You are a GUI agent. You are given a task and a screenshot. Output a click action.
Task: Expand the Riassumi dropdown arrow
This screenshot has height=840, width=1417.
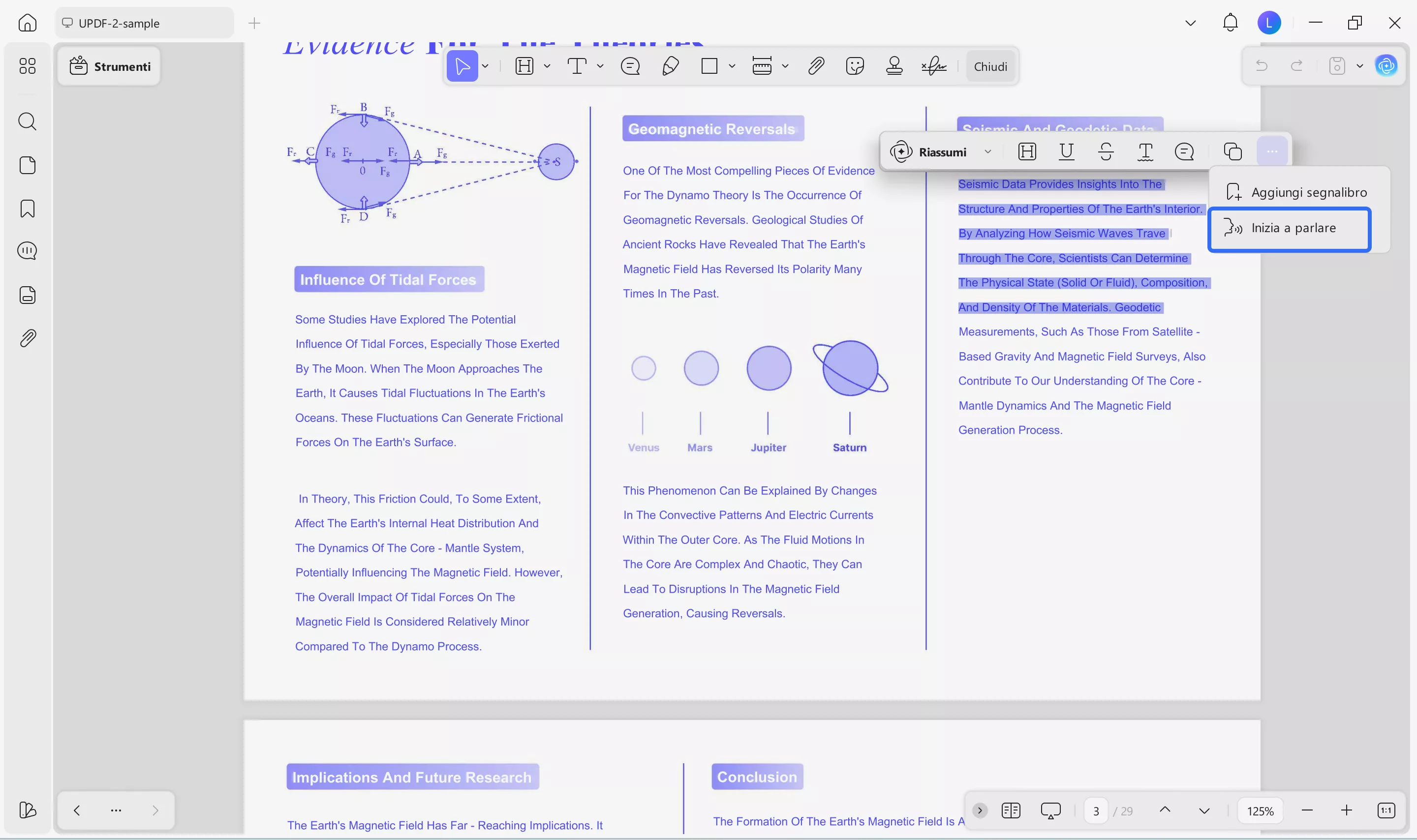988,151
